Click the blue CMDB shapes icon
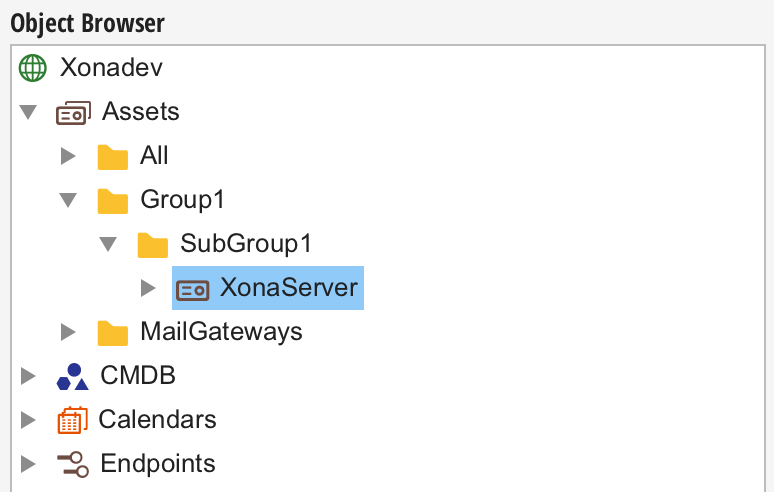 73,377
